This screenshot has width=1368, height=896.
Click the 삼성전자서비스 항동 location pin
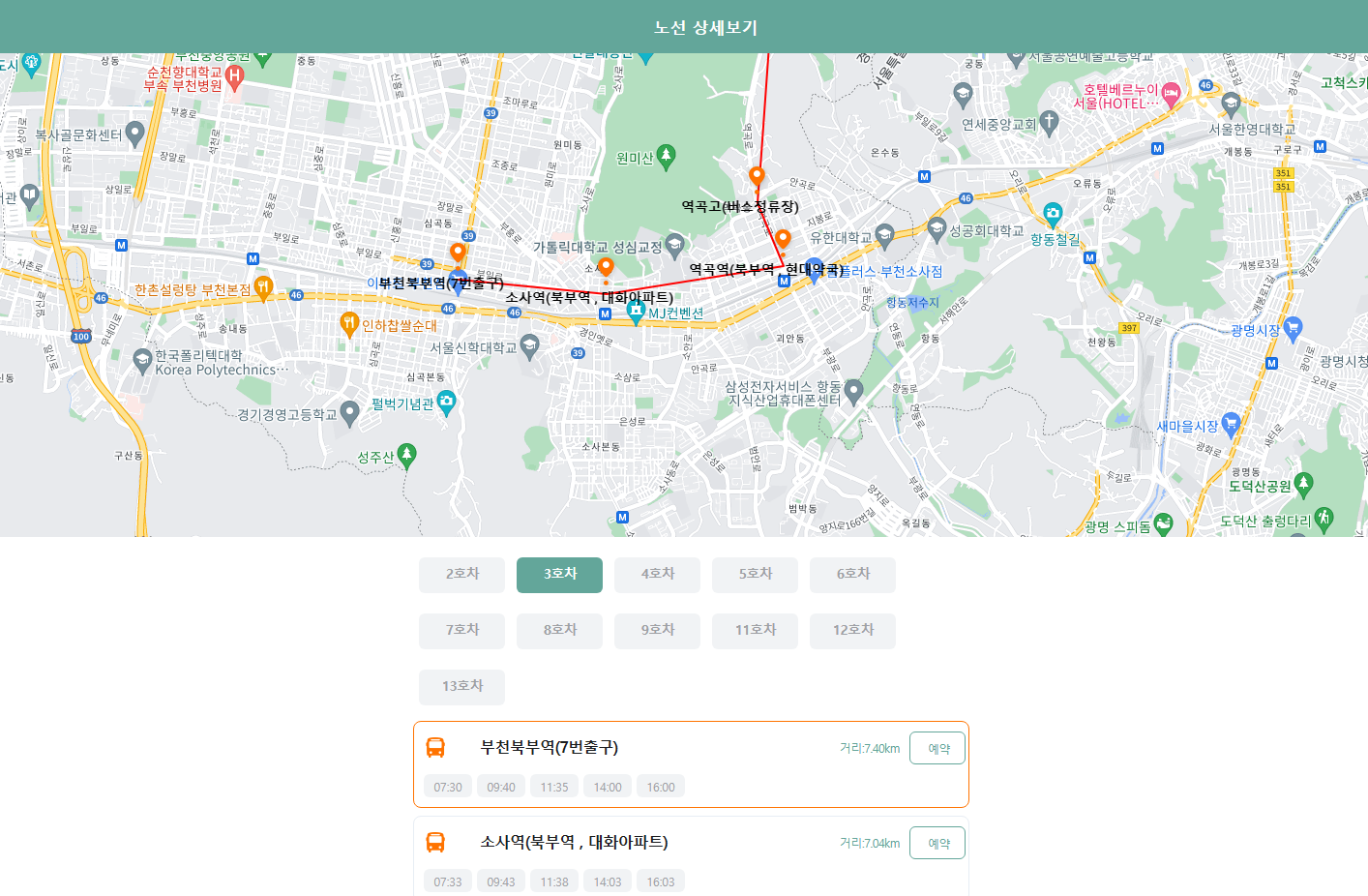[853, 392]
